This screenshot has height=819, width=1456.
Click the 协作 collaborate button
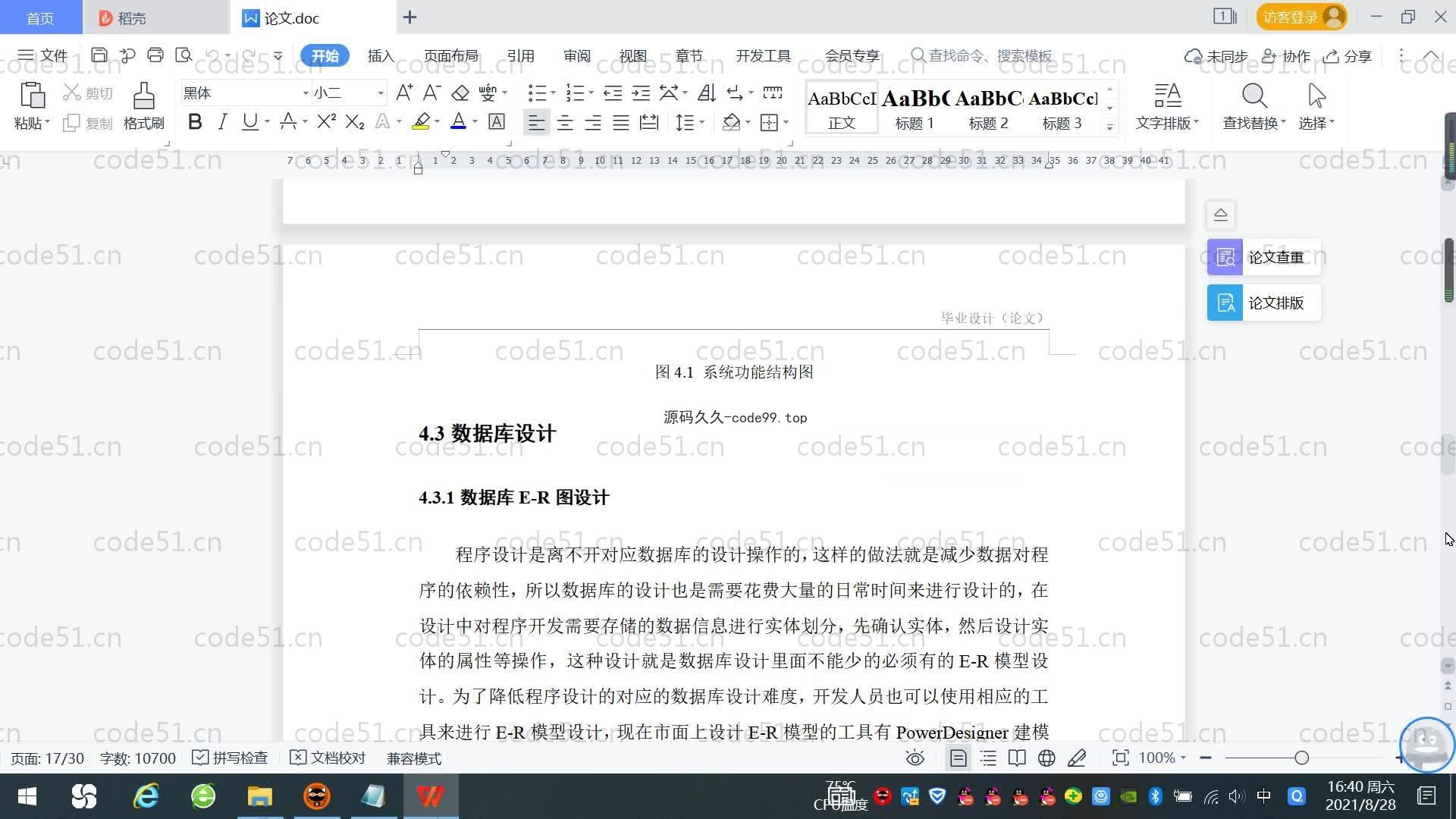coord(1286,56)
